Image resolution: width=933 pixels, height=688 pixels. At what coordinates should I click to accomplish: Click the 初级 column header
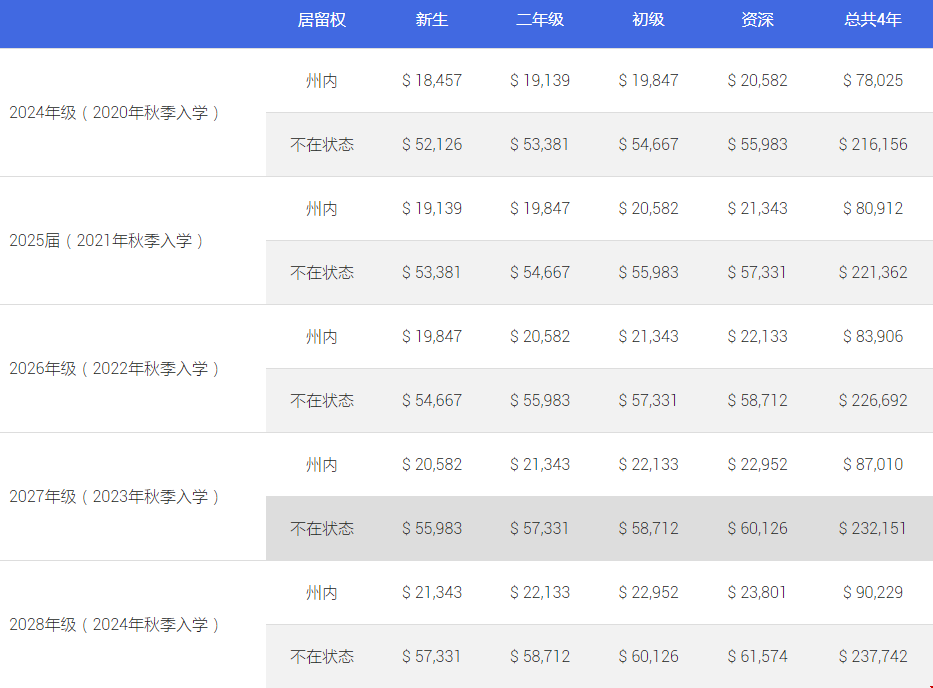[x=648, y=20]
